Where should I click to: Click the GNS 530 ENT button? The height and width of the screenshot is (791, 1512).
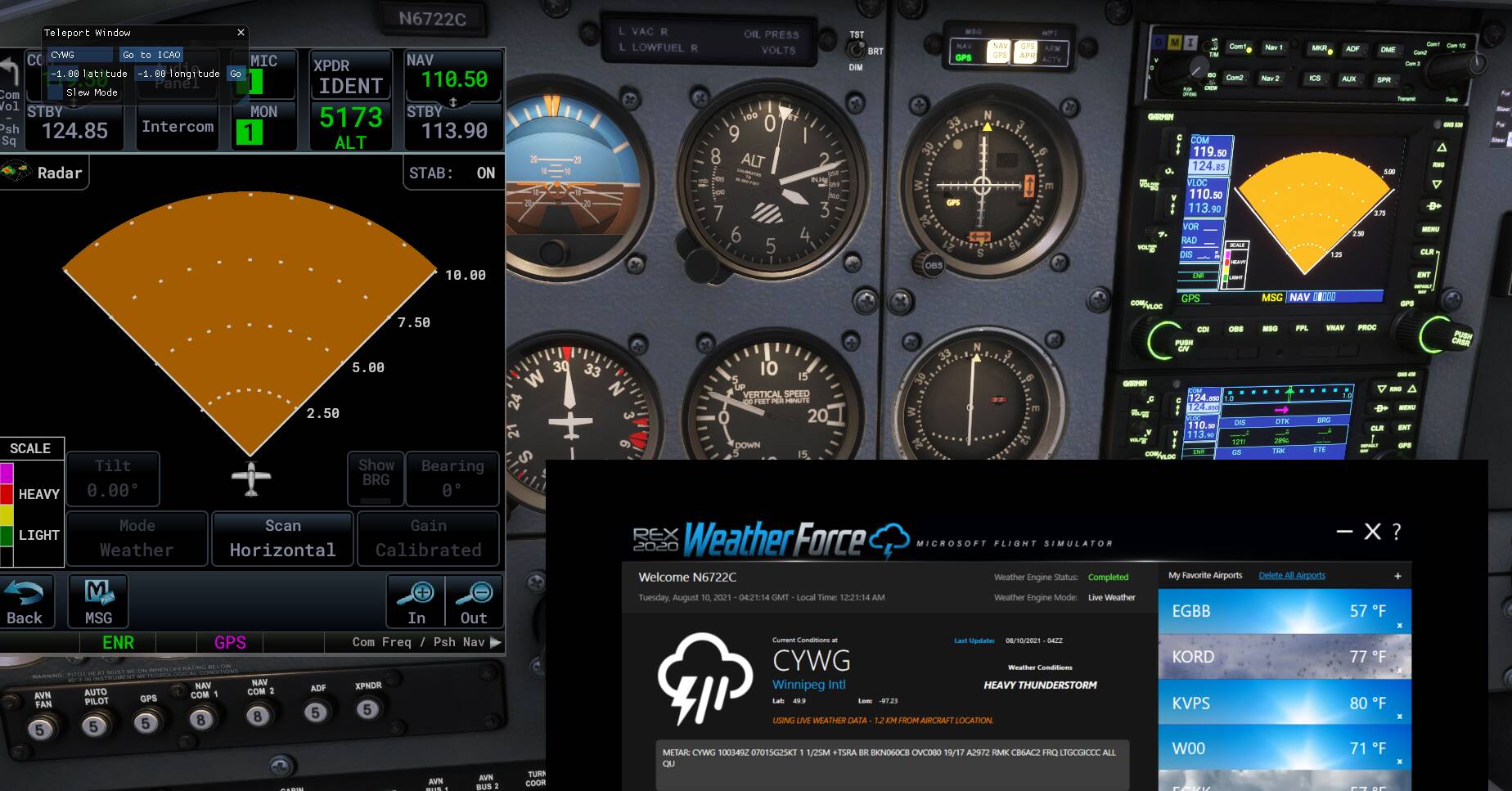pyautogui.click(x=1424, y=275)
